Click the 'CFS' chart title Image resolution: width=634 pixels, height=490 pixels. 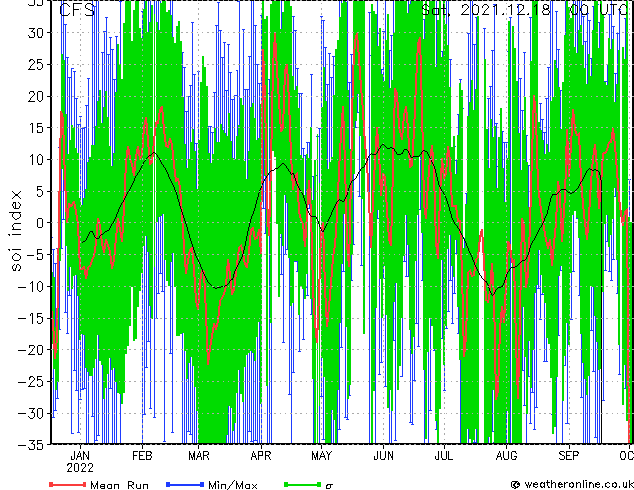pos(77,10)
